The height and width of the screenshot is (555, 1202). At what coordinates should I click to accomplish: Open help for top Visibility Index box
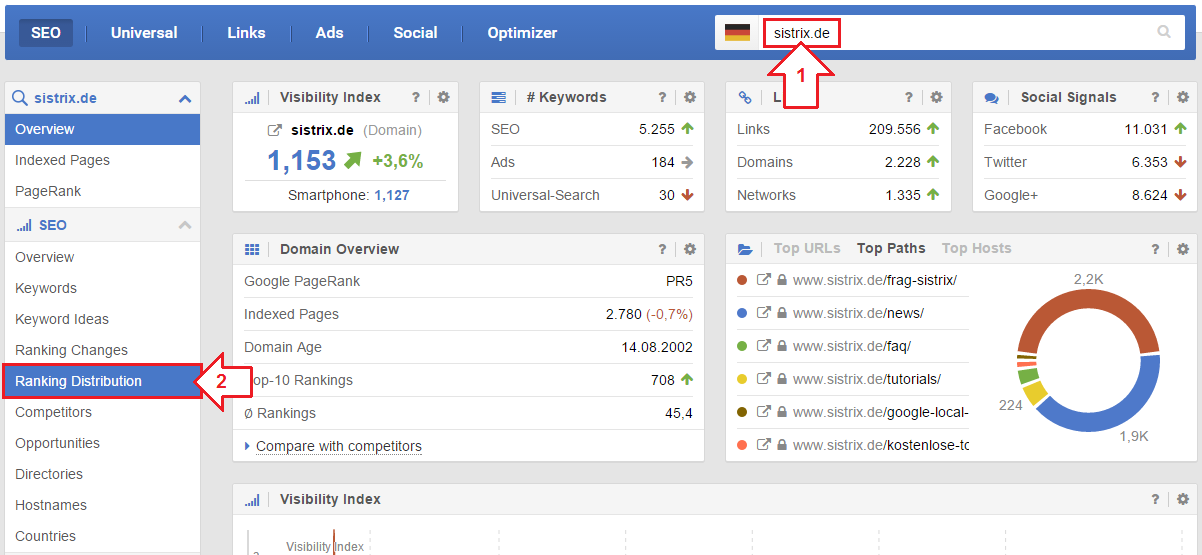pos(416,97)
